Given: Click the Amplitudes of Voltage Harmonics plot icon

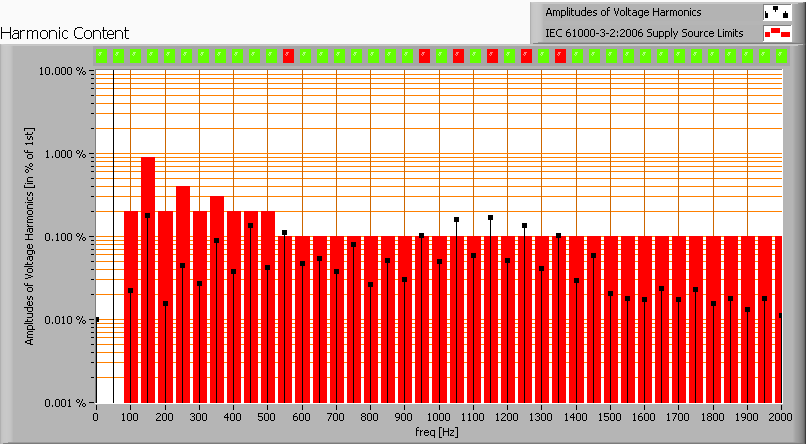Looking at the screenshot, I should [x=776, y=13].
